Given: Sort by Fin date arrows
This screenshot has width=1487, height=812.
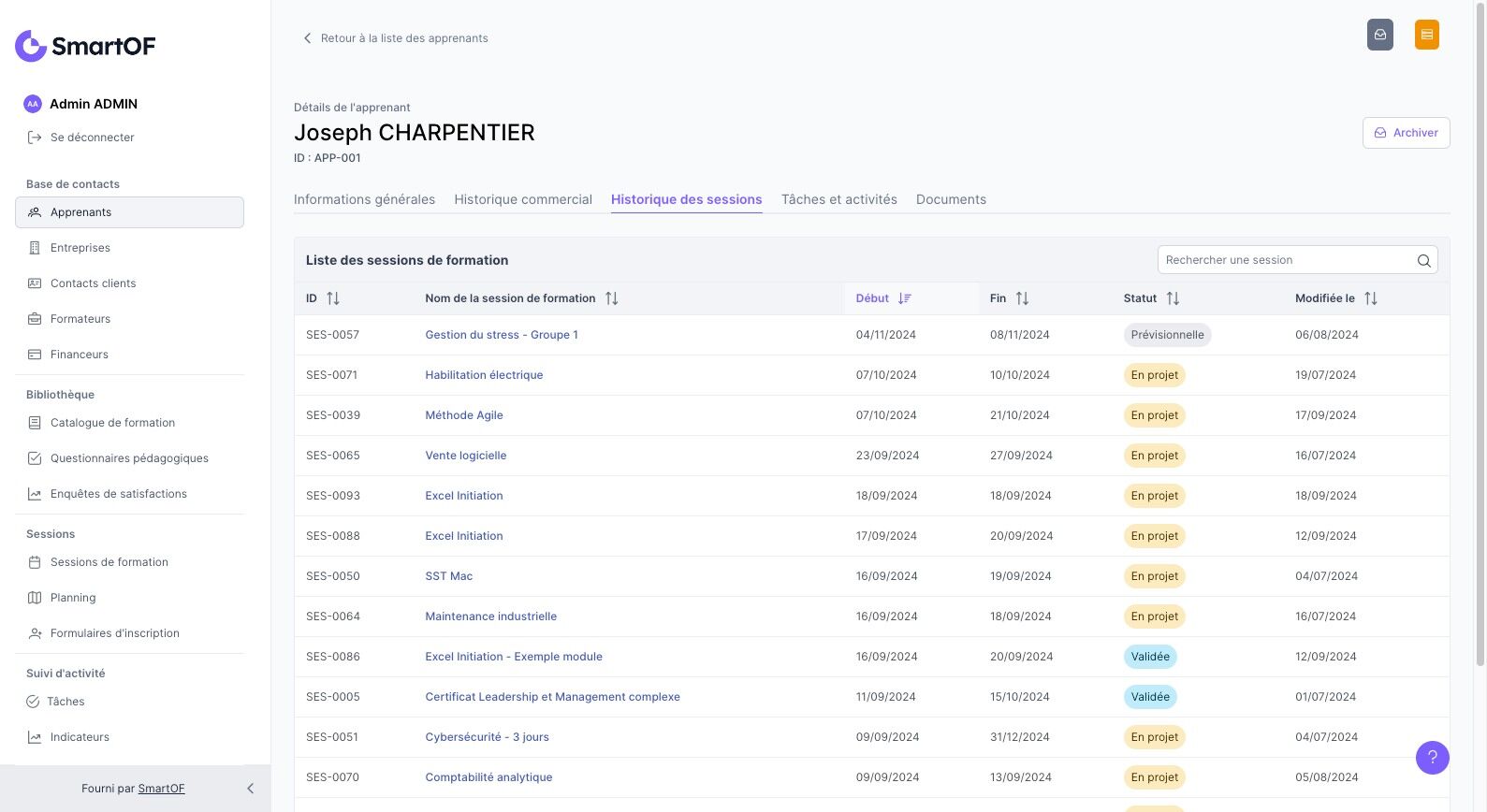Looking at the screenshot, I should 1022,298.
